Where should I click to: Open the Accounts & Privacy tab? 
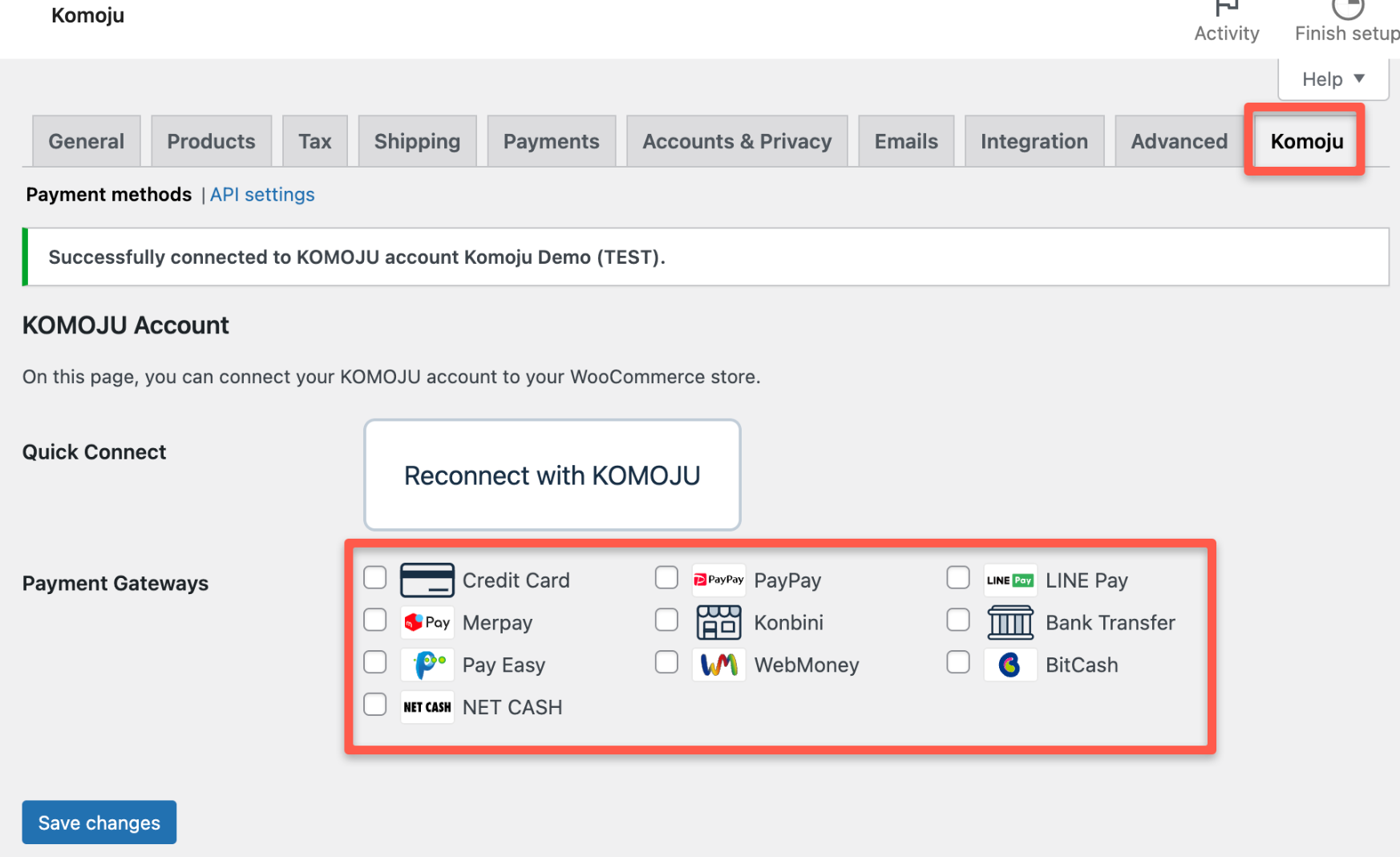click(736, 142)
